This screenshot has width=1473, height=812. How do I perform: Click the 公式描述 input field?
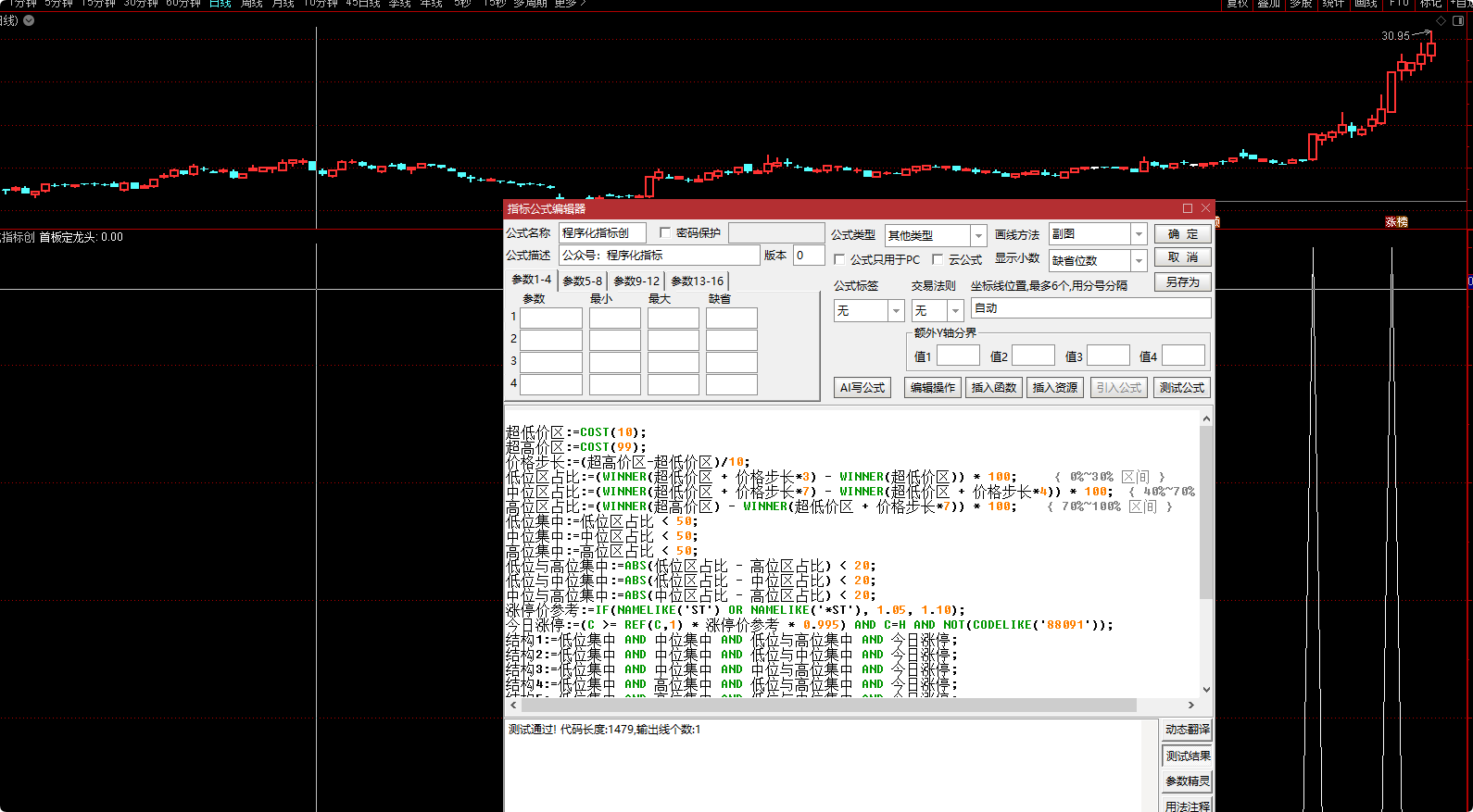[x=660, y=256]
